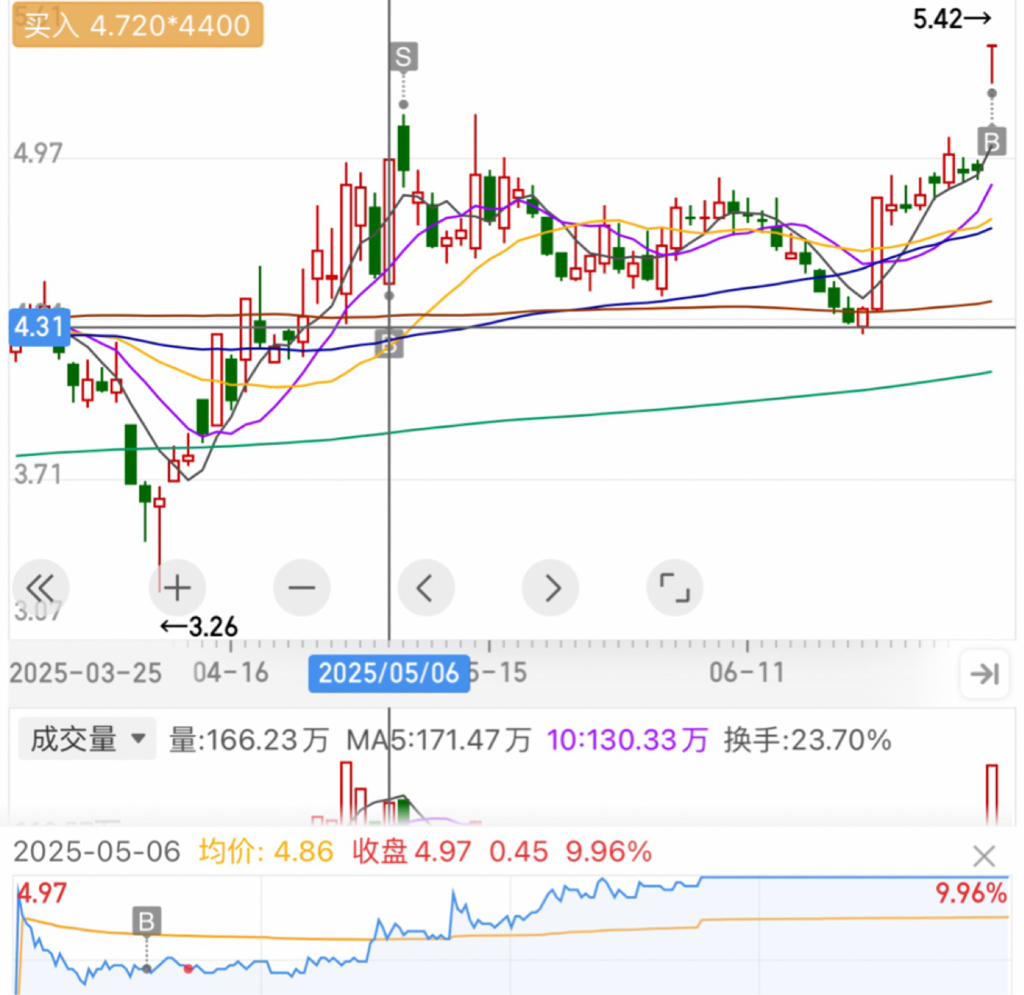Zoom out chart with minus button
The width and height of the screenshot is (1024, 995).
302,588
